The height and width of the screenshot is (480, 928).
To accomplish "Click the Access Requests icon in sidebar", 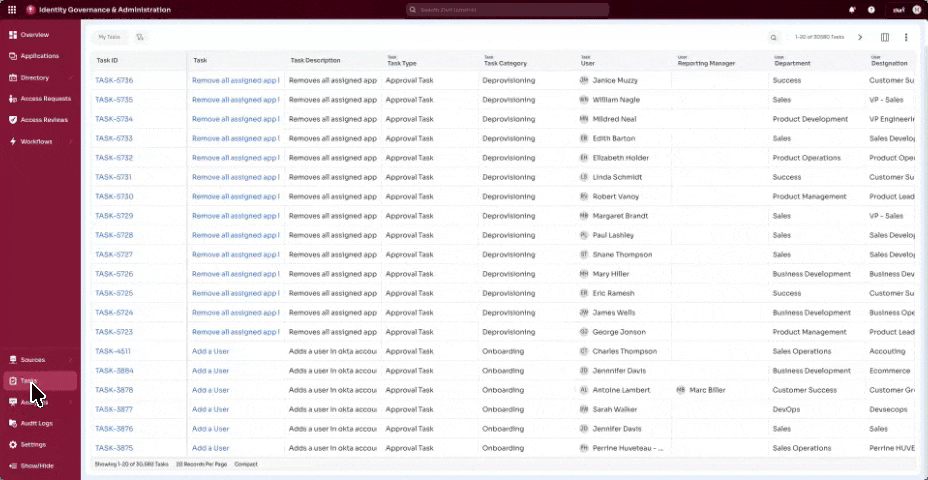I will (12, 99).
